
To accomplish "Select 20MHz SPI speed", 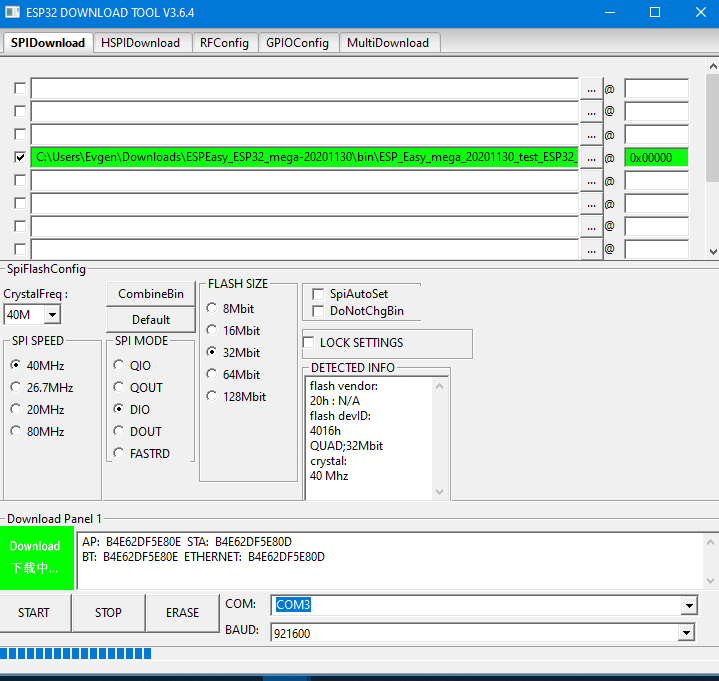I will pyautogui.click(x=37, y=410).
